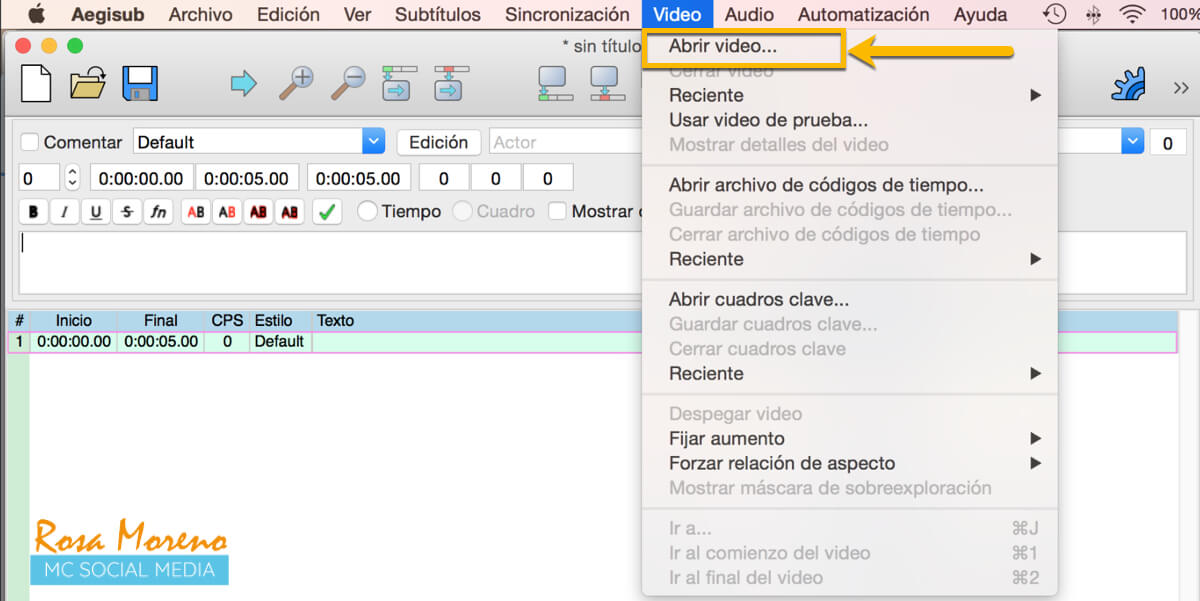Open the Apple menu

[37, 14]
